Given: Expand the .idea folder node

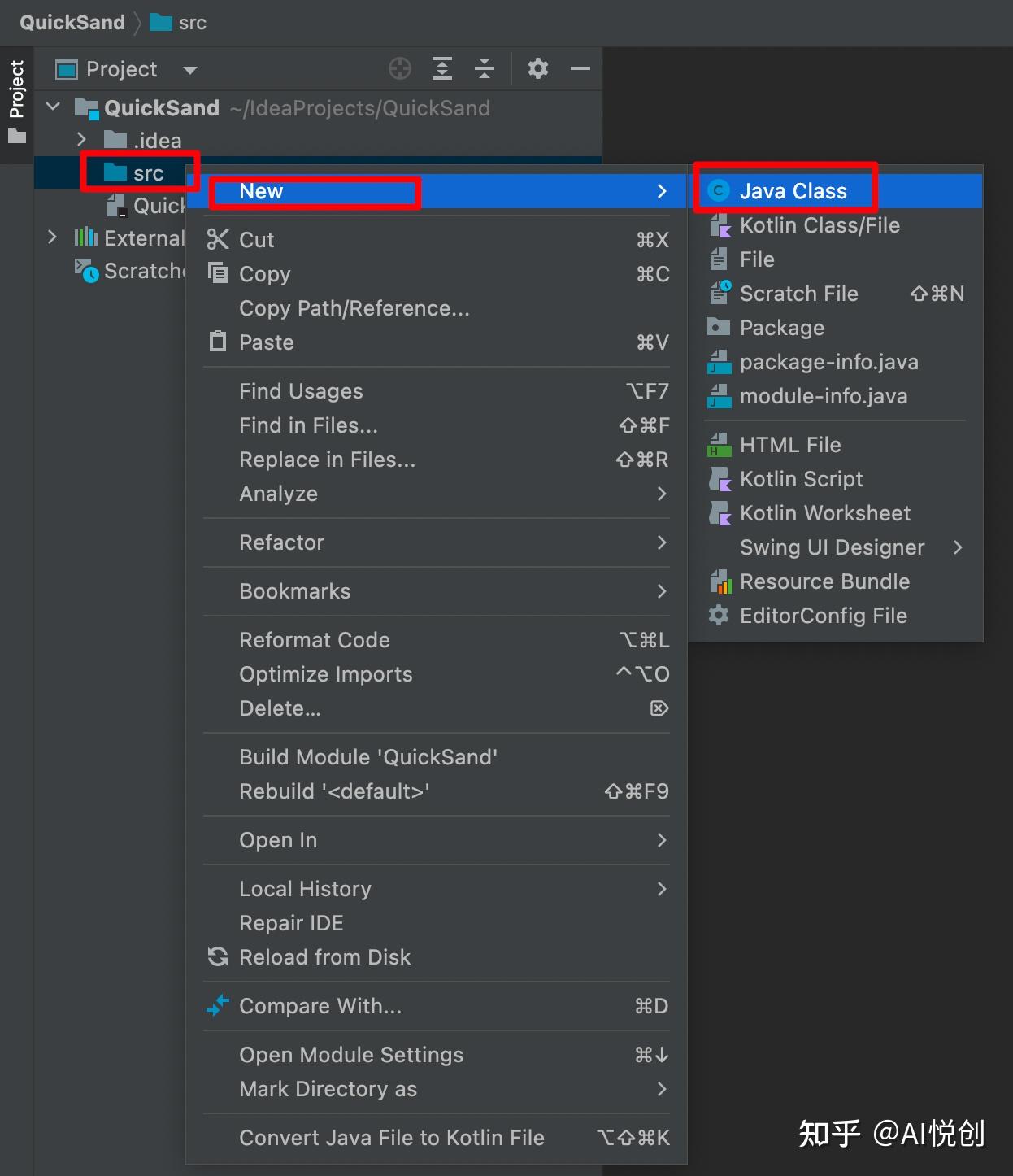Looking at the screenshot, I should pos(81,140).
